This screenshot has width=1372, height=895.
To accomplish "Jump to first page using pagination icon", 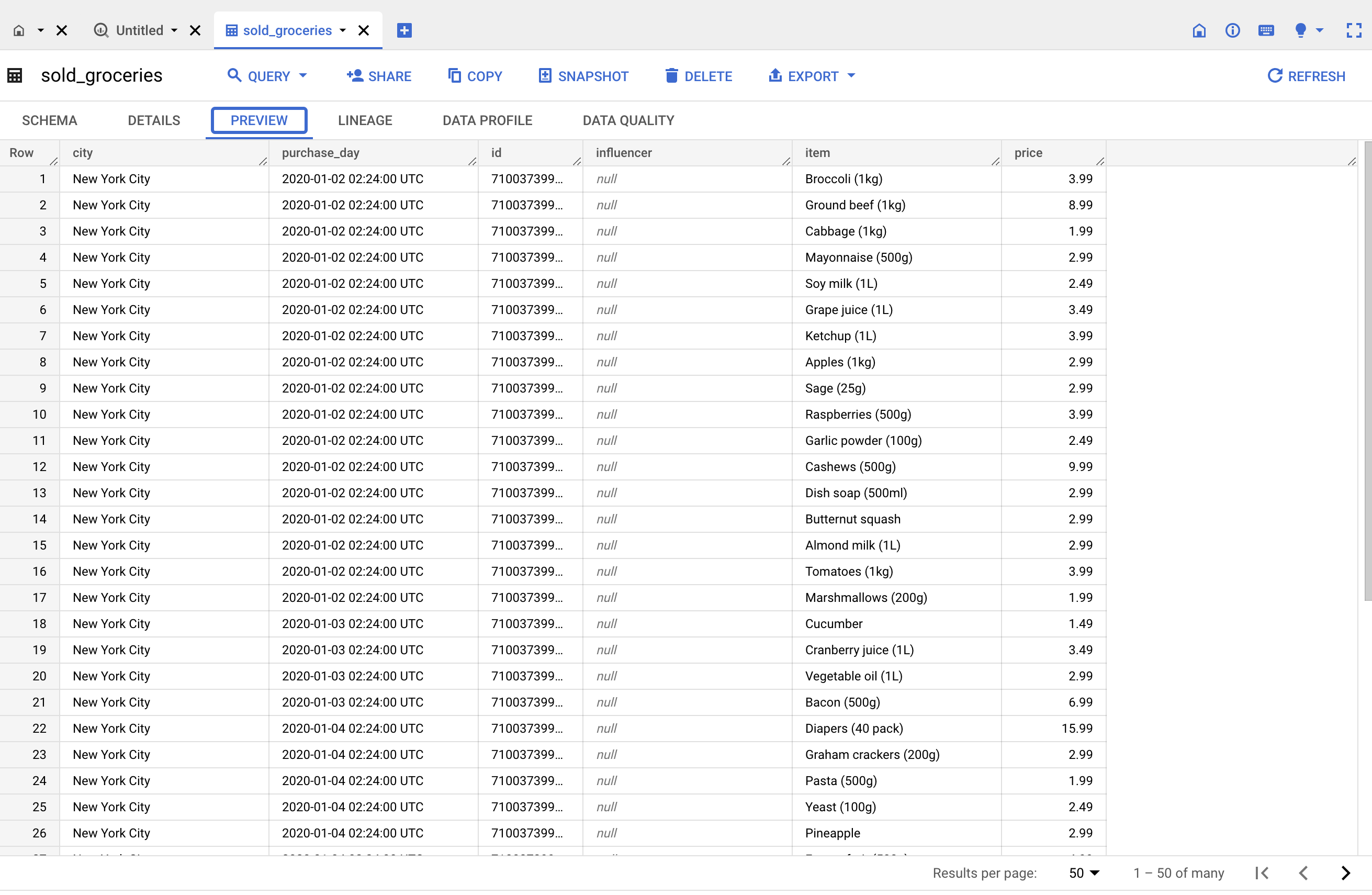I will [x=1262, y=873].
